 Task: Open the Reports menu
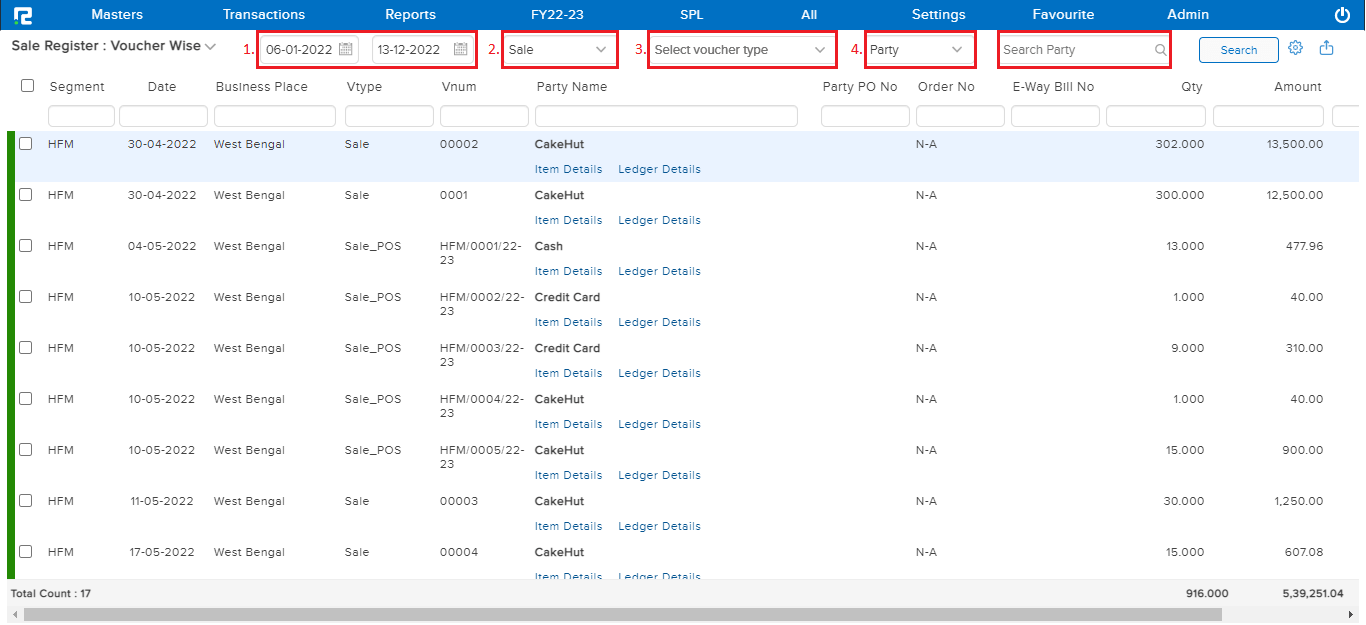411,15
